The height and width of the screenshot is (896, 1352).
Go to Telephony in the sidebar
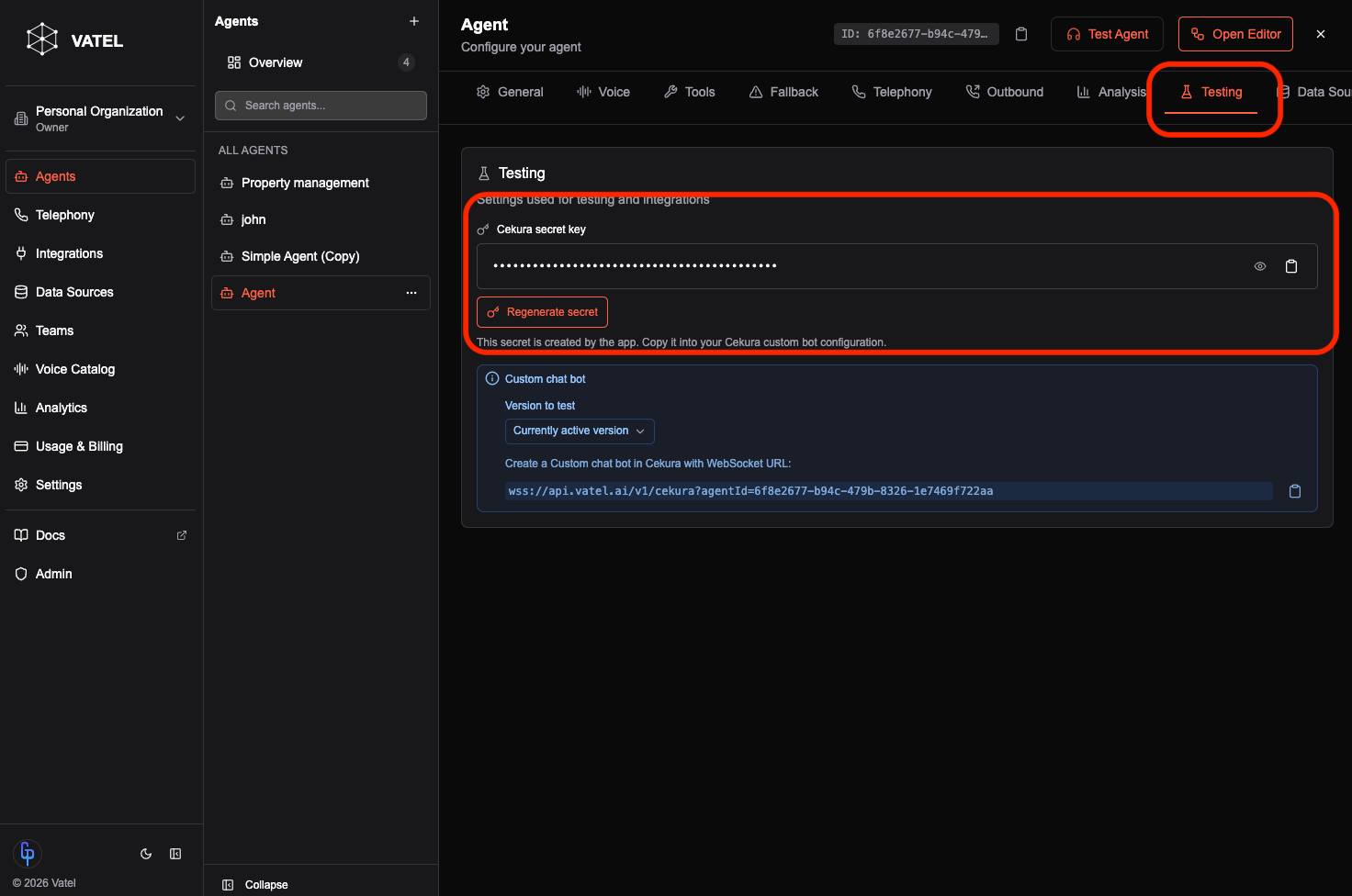pyautogui.click(x=101, y=215)
